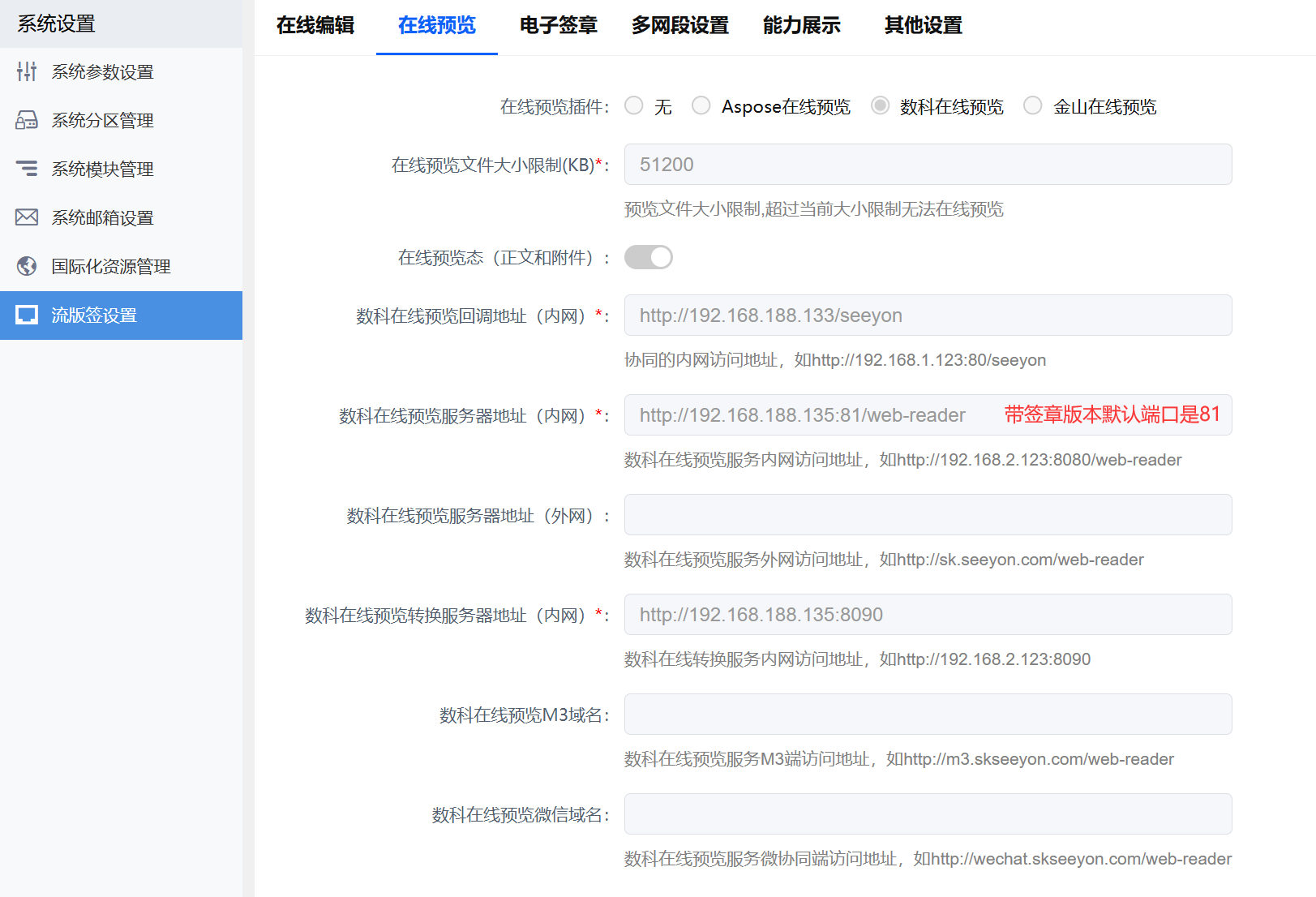The height and width of the screenshot is (897, 1316).
Task: Click the 流版签设置 monitor icon
Action: click(27, 315)
